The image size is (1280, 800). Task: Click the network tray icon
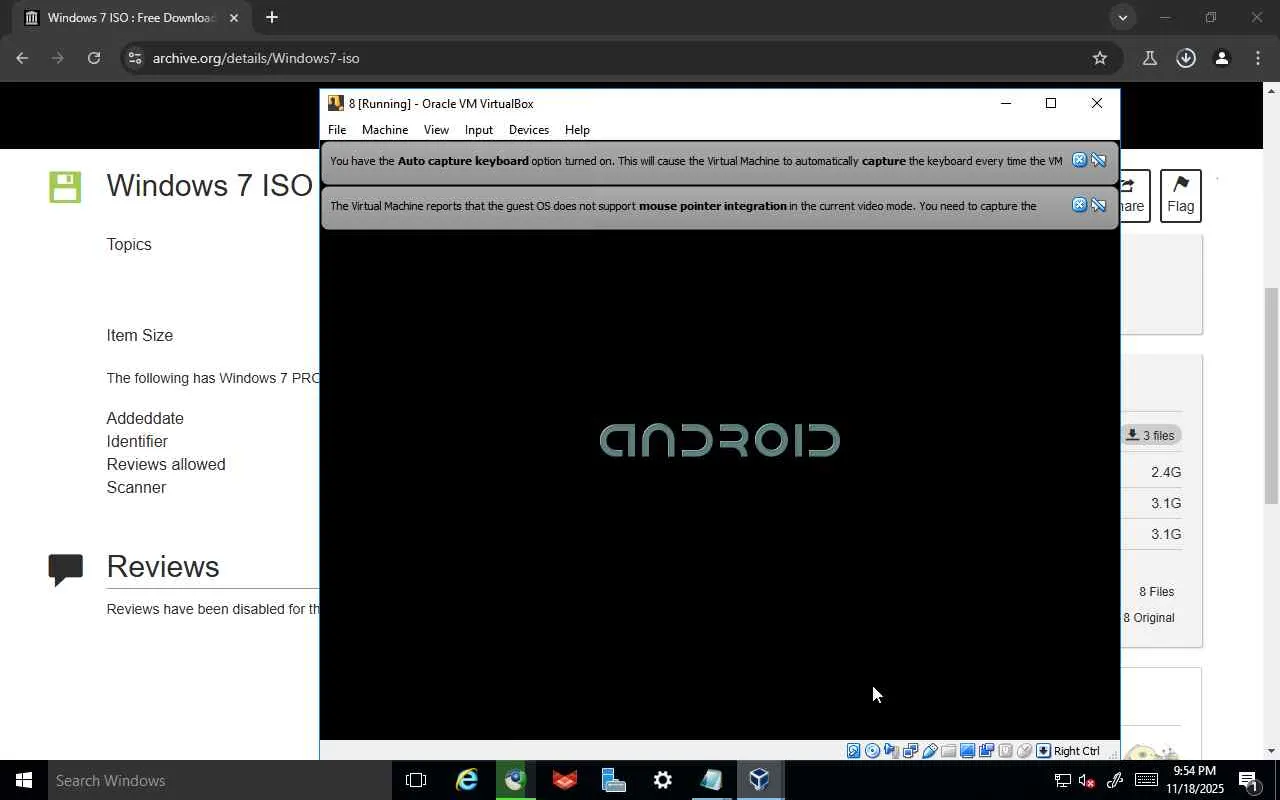1063,781
